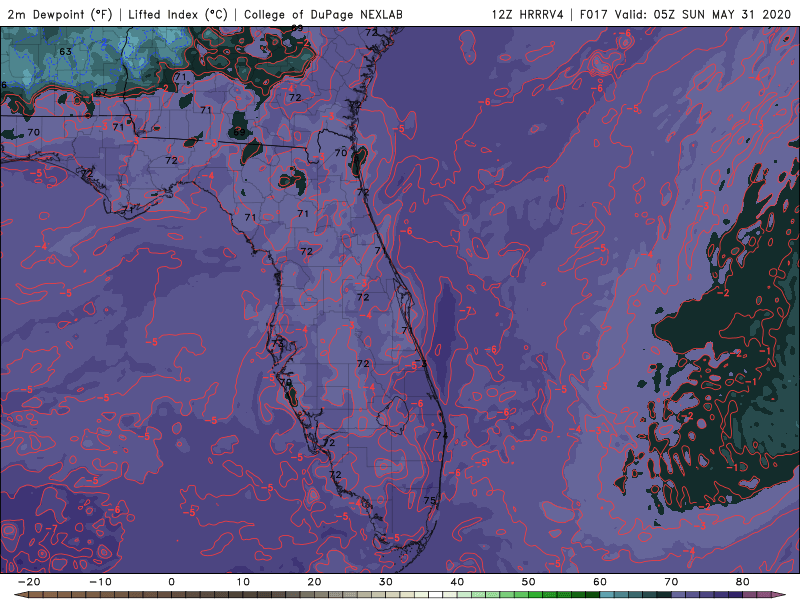800x600 pixels.
Task: Click the "12Z HRRRV4" model run label
Action: (528, 14)
